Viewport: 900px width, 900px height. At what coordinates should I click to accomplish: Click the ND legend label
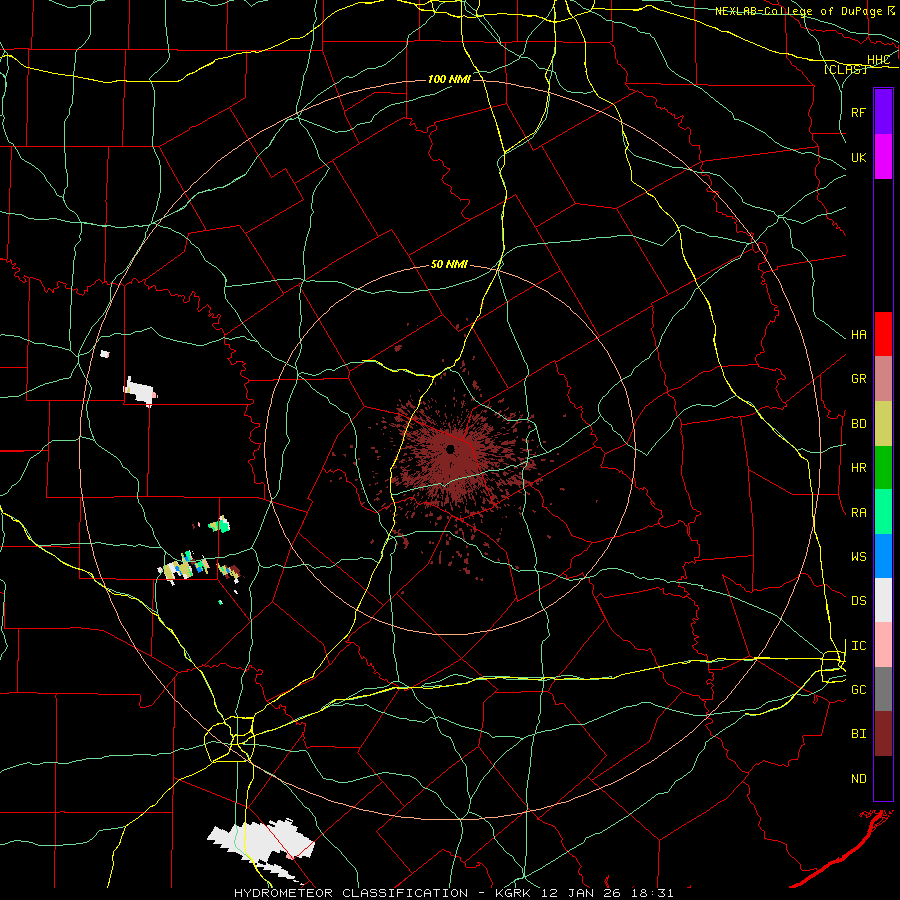pyautogui.click(x=858, y=779)
